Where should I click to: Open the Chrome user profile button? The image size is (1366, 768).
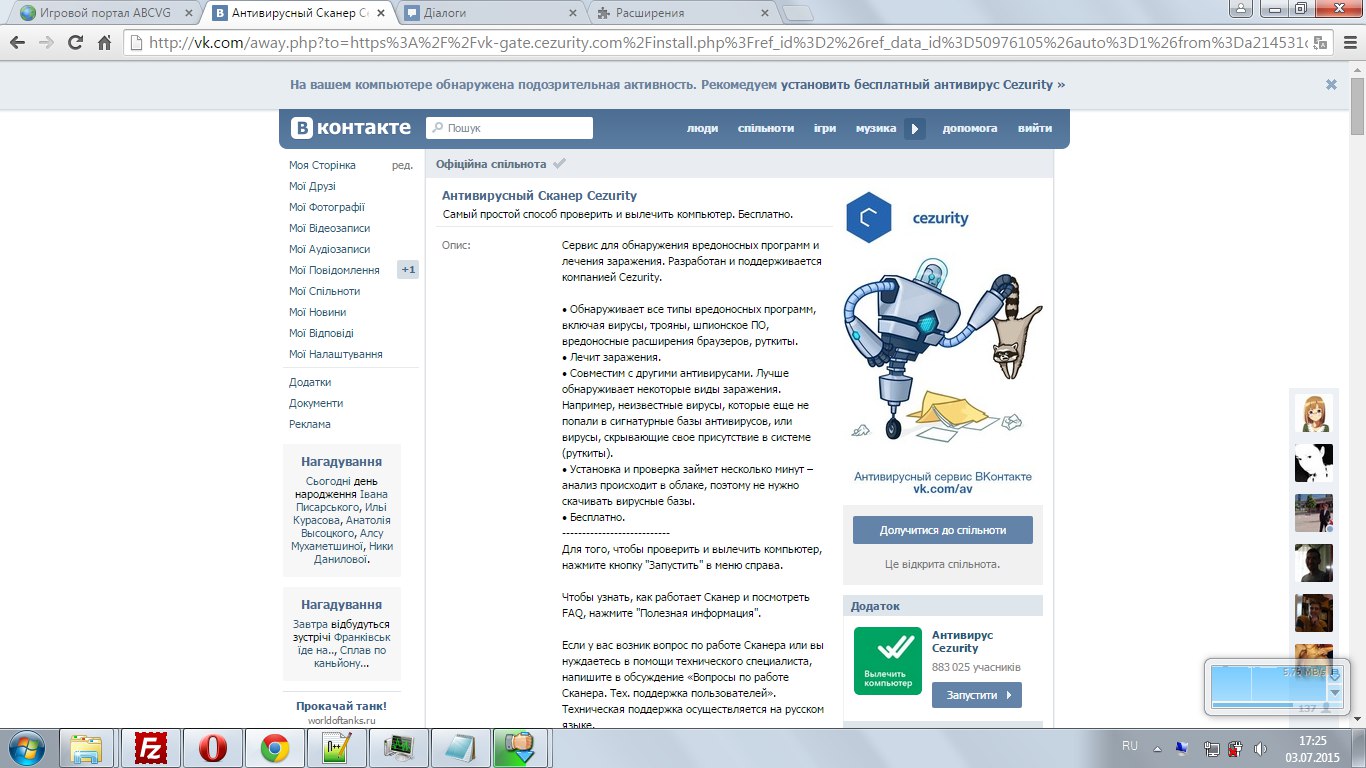point(1240,8)
